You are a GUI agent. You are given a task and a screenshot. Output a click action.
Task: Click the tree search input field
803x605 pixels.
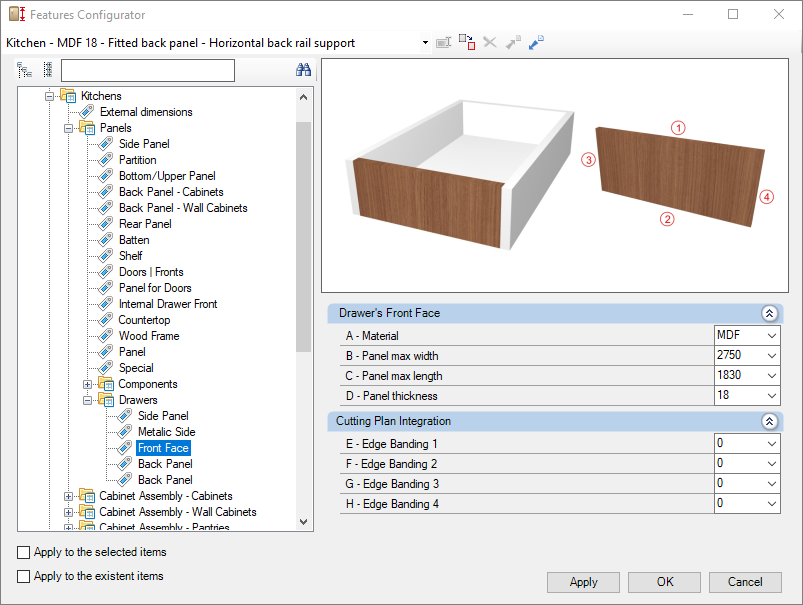click(148, 70)
